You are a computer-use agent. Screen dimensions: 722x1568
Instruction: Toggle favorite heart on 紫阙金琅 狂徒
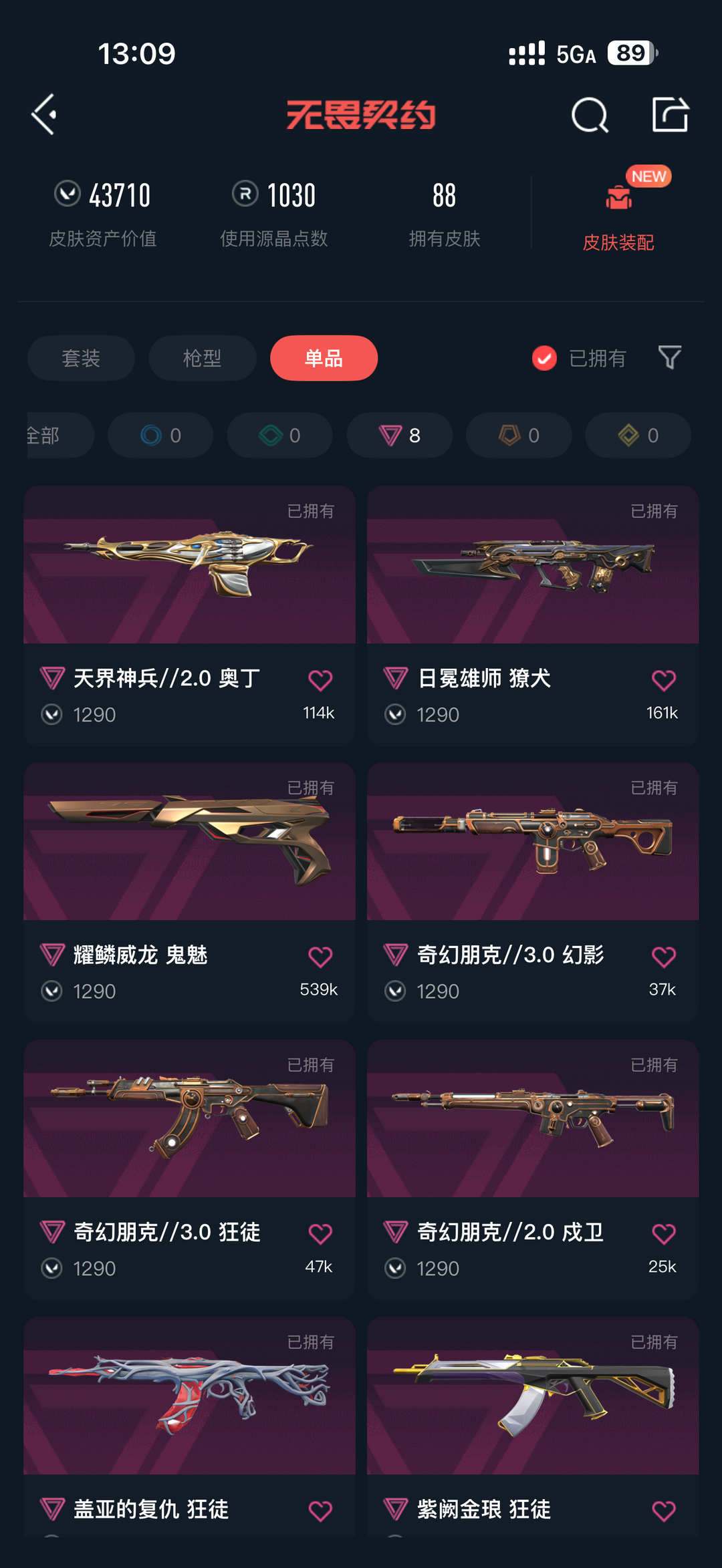point(664,1511)
